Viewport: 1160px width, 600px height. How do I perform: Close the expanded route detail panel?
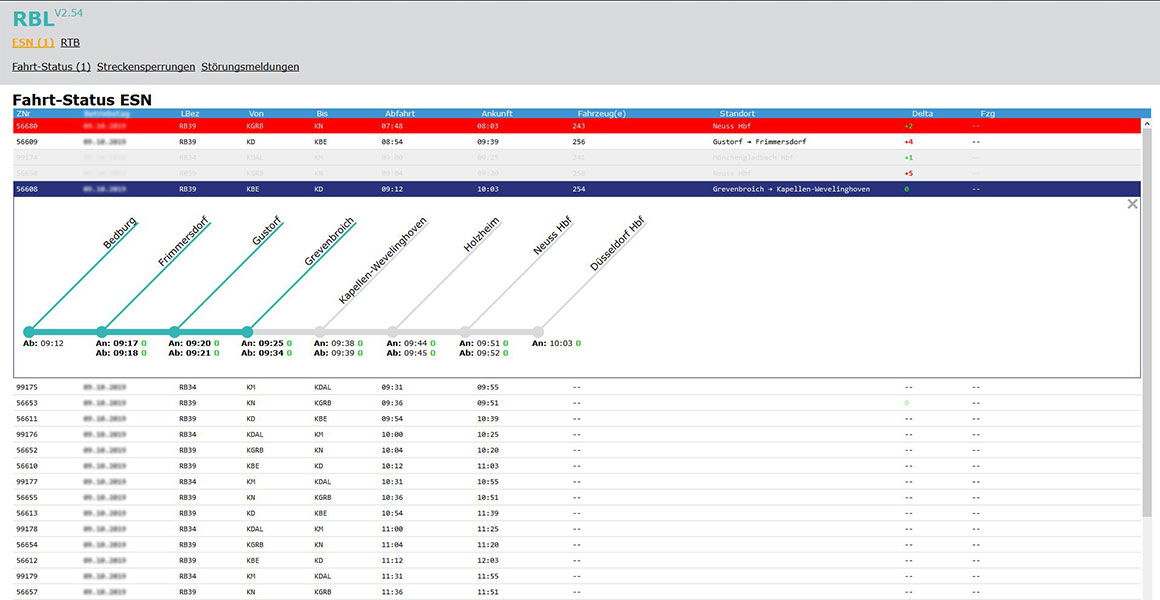point(1132,204)
